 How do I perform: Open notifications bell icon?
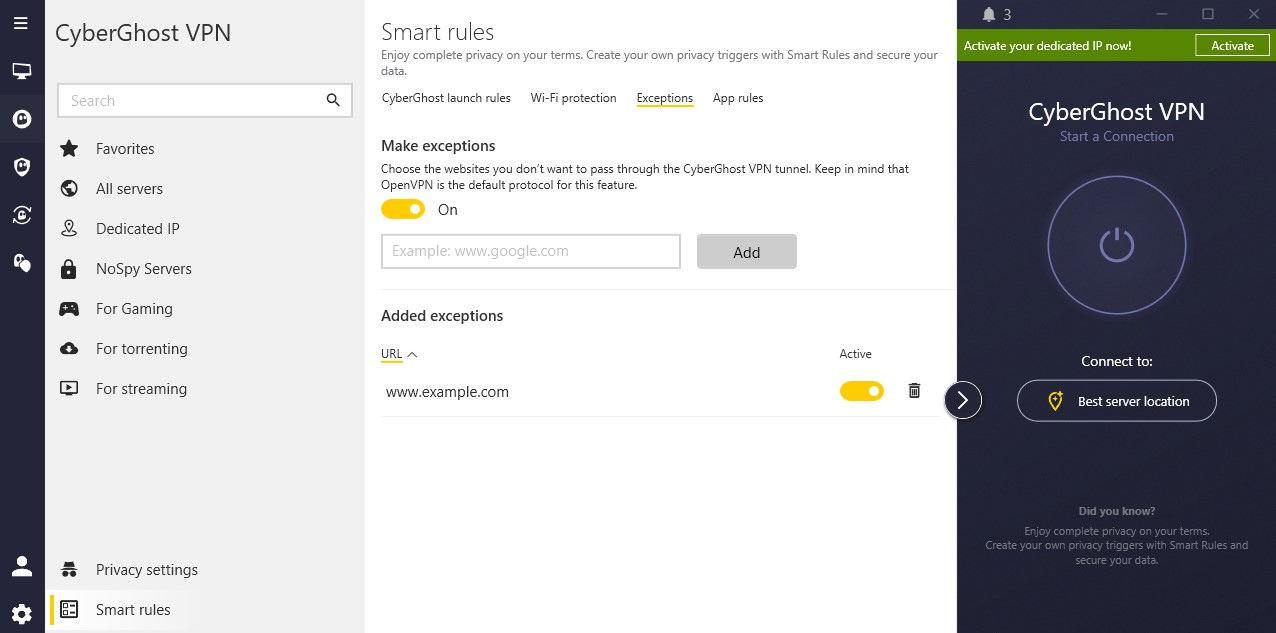[x=989, y=15]
